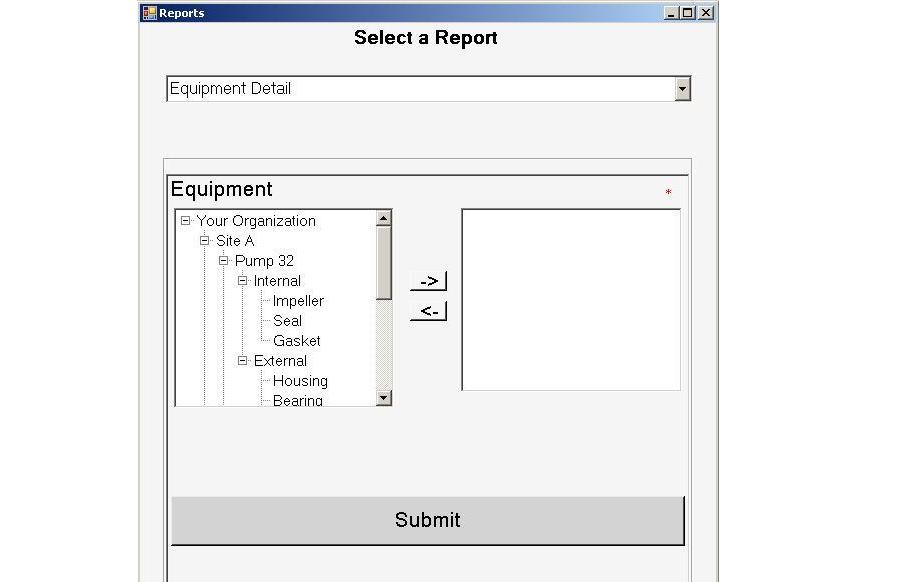Collapse the External tree node
The width and height of the screenshot is (905, 582).
tap(243, 361)
